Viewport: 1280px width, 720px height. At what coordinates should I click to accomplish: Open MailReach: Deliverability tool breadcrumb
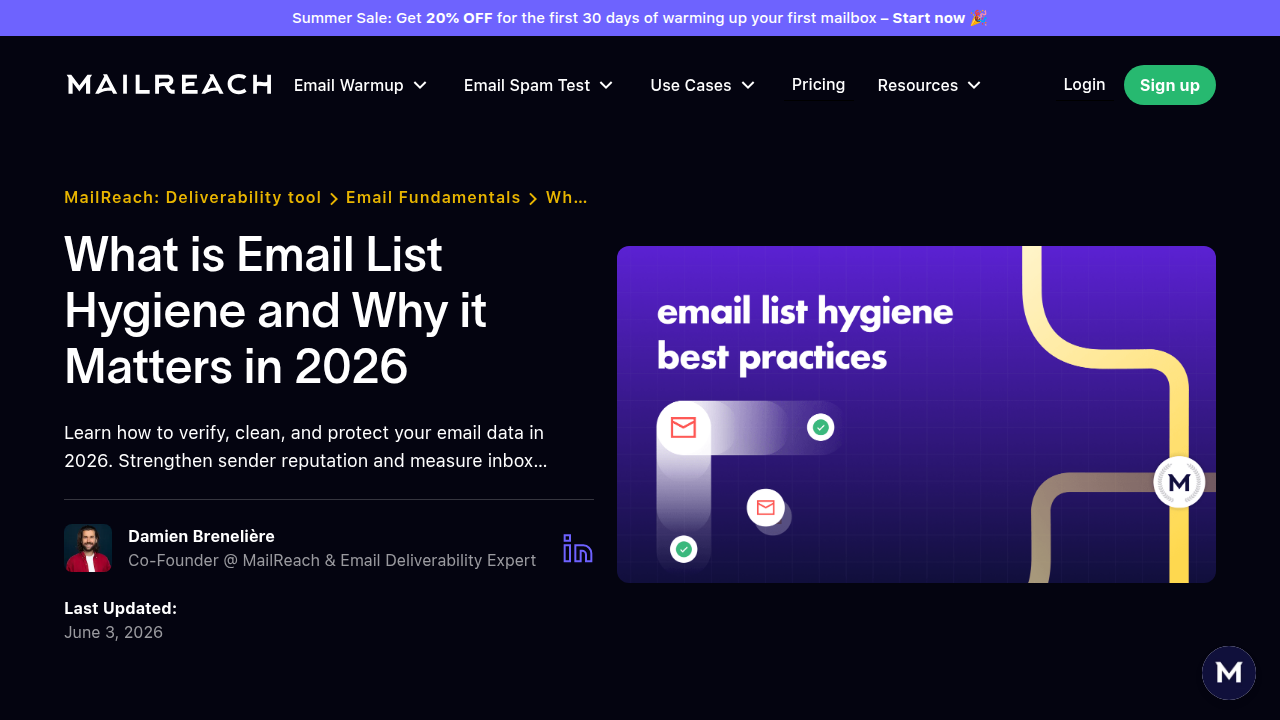point(193,198)
